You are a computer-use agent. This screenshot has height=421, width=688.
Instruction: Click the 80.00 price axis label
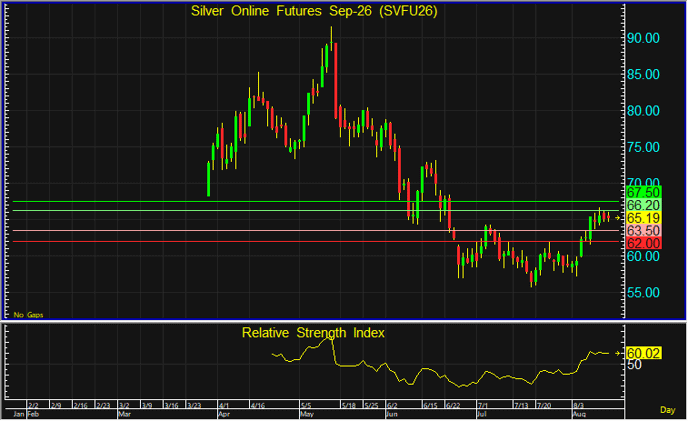point(643,111)
